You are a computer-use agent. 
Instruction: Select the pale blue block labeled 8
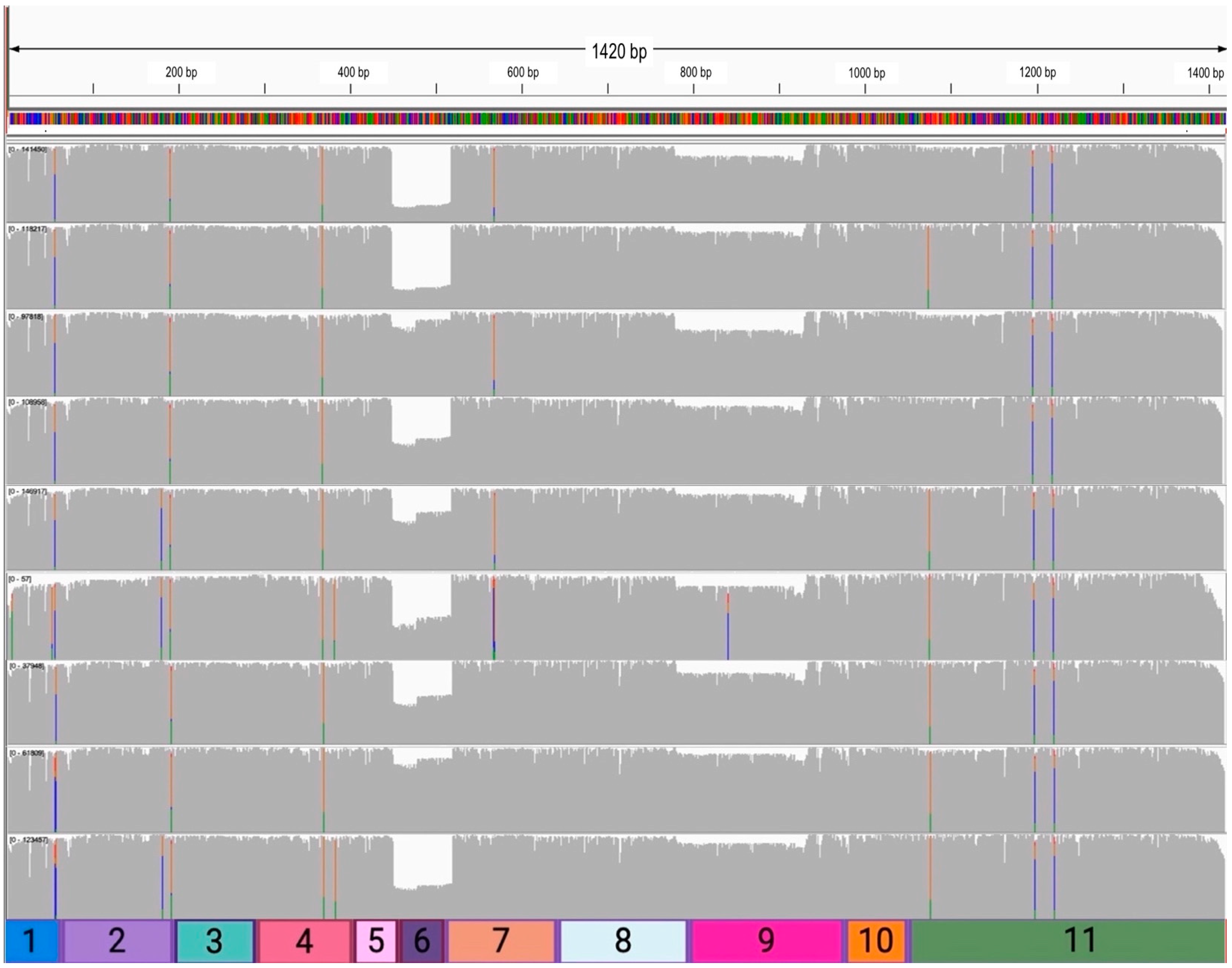tap(623, 941)
